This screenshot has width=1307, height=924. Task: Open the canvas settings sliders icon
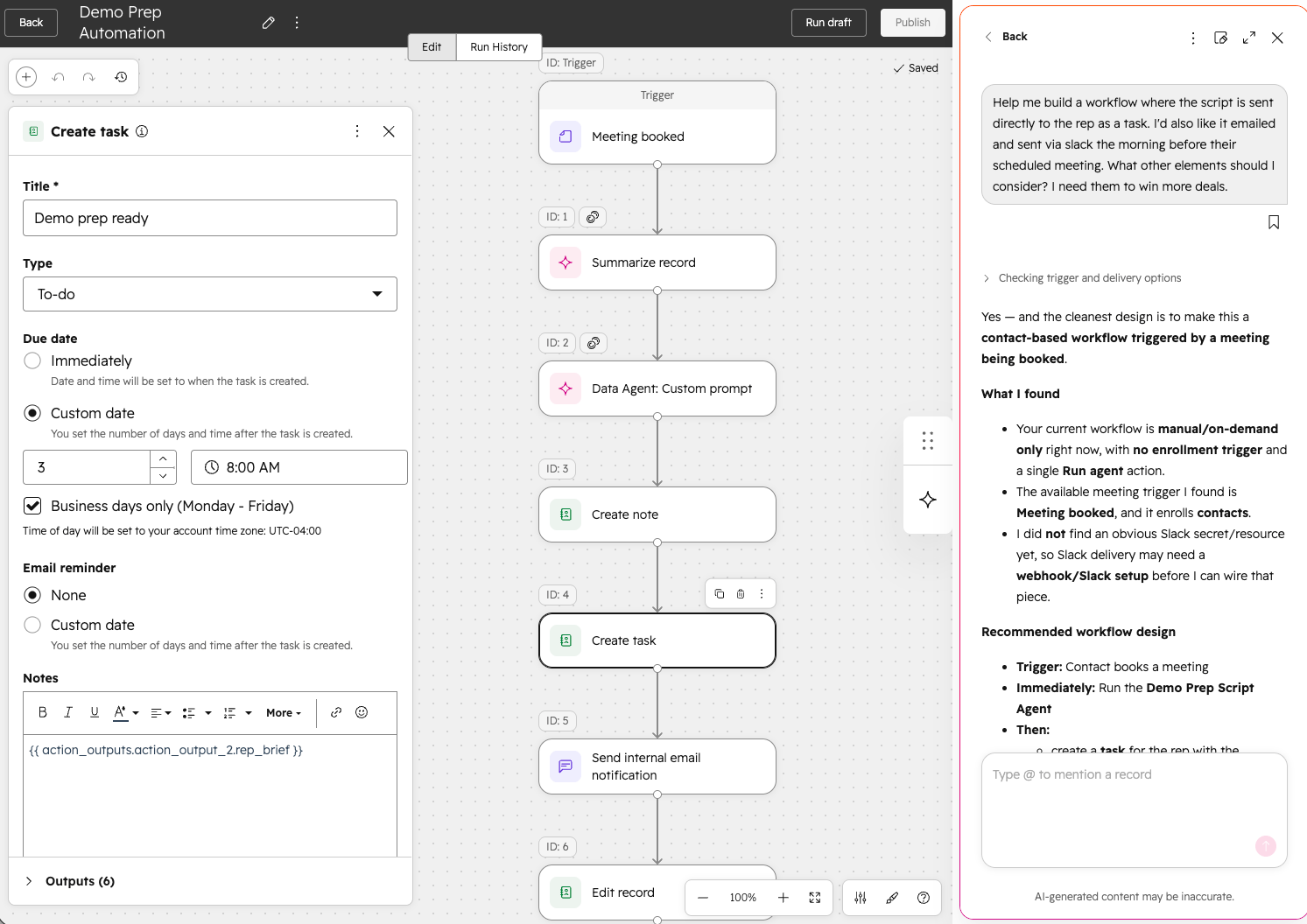[x=861, y=898]
